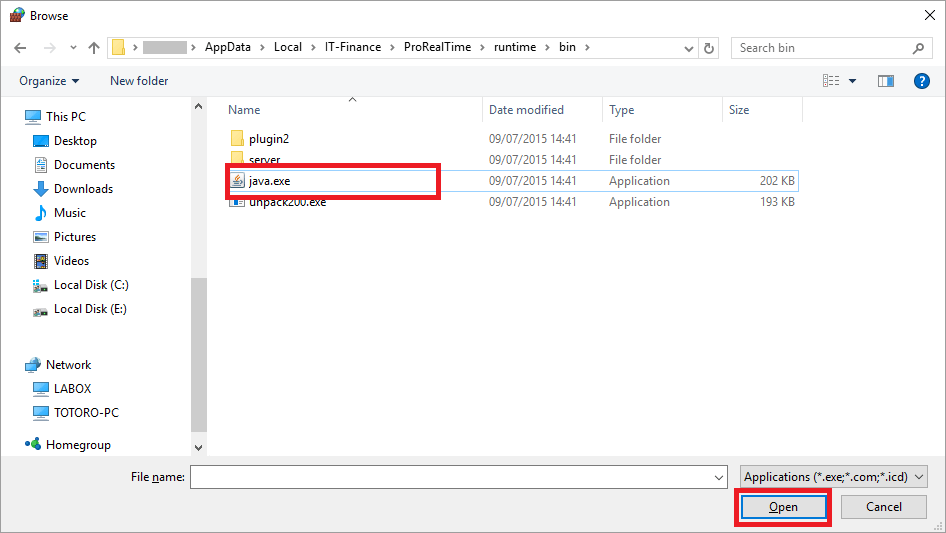Select Local Disk (C:)
The height and width of the screenshot is (533, 946).
pos(90,285)
